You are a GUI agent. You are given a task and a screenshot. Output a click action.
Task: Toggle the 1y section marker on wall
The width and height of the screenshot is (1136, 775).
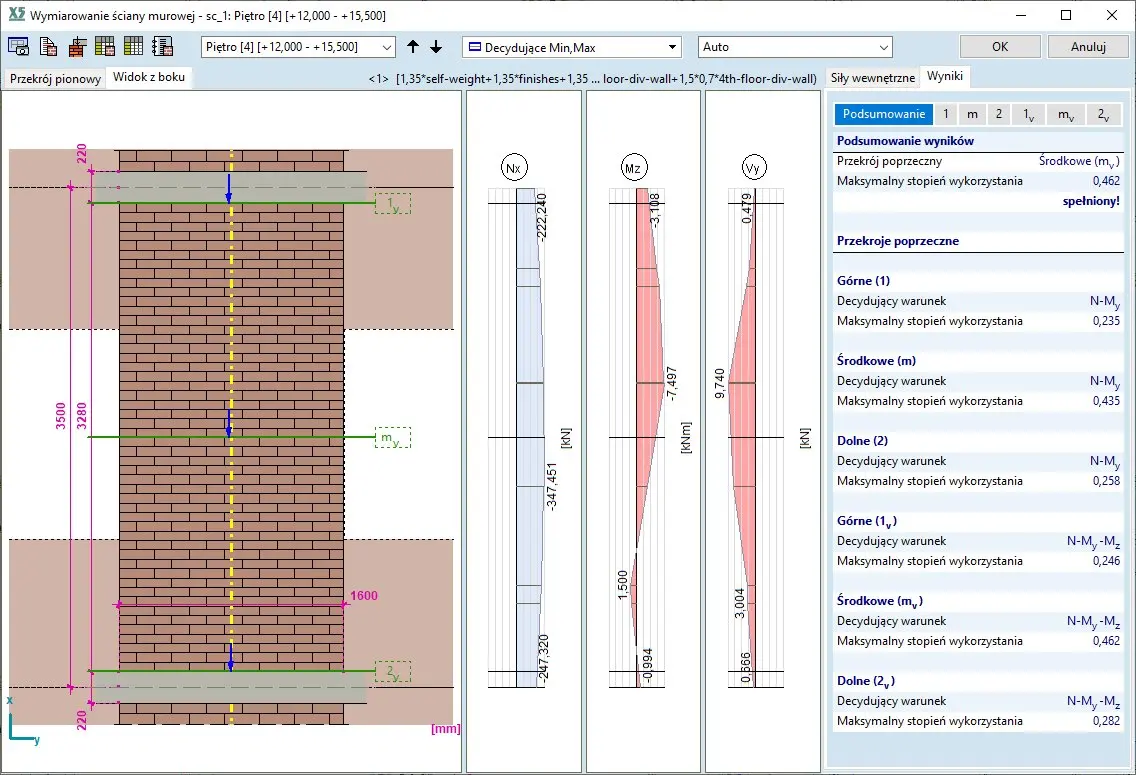pyautogui.click(x=392, y=204)
